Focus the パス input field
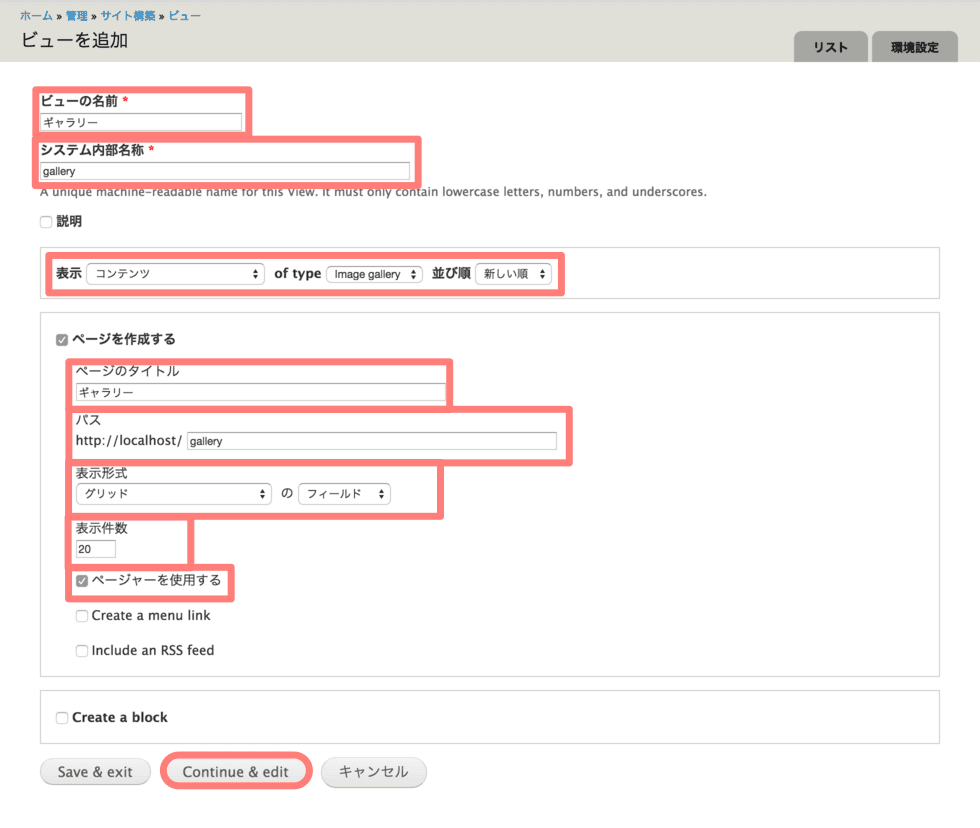The image size is (980, 828). pyautogui.click(x=372, y=441)
